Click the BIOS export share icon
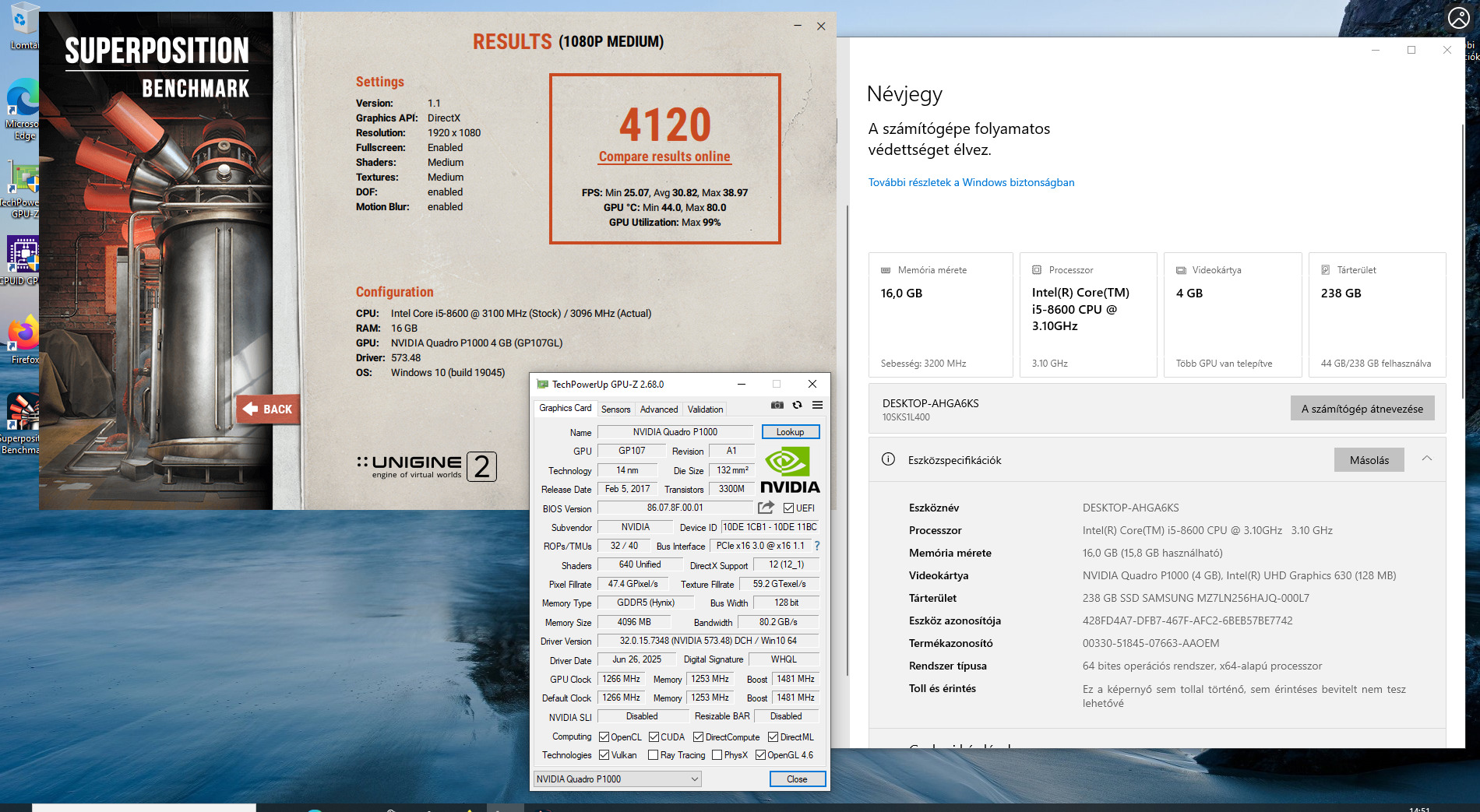 pos(766,508)
